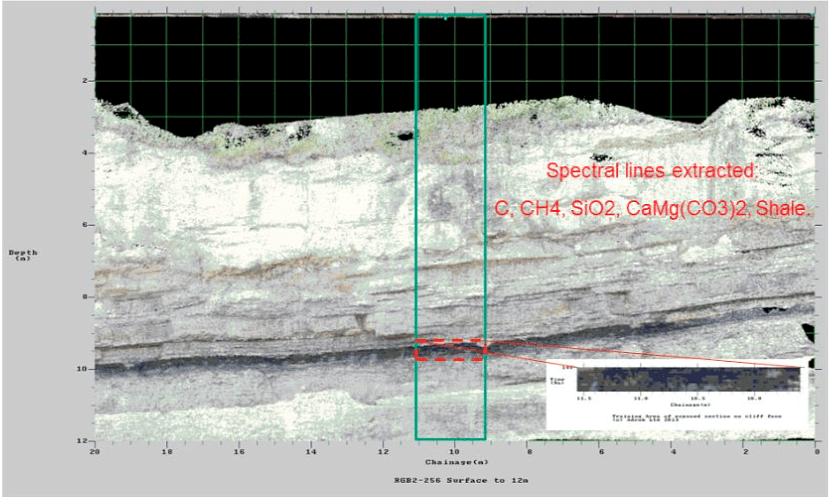The width and height of the screenshot is (829, 498).
Task: Click depth axis tick label 8
Action: click(85, 297)
